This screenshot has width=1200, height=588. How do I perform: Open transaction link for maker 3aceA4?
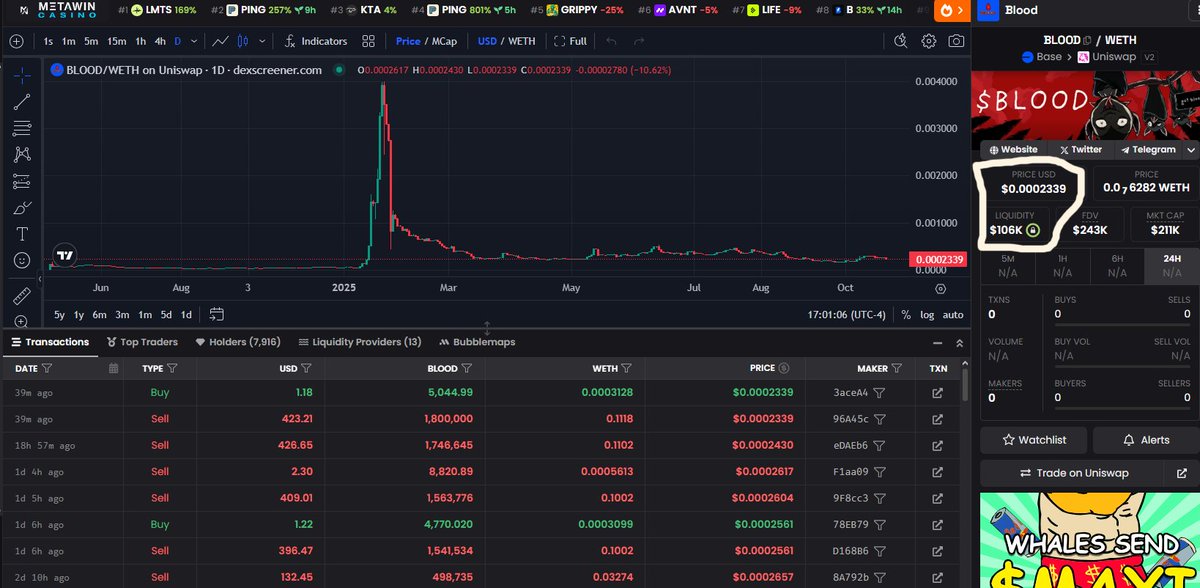coord(937,393)
